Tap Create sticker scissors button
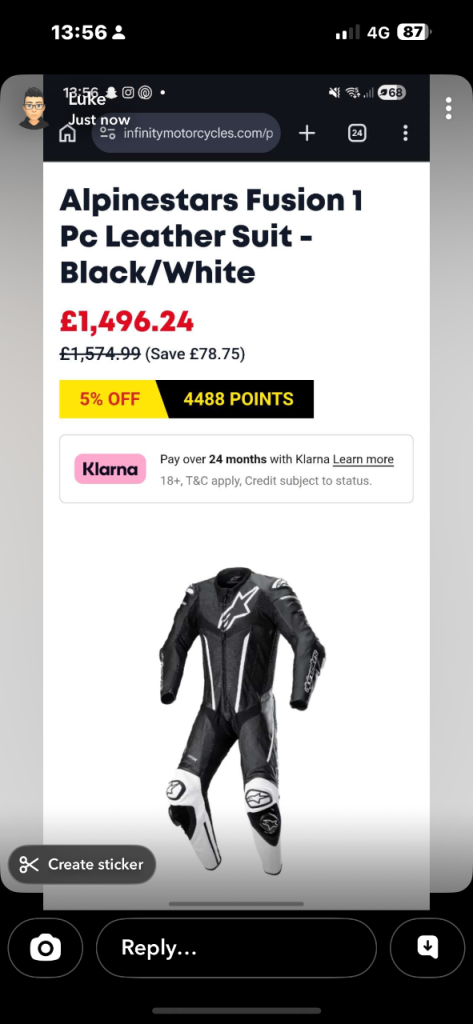The width and height of the screenshot is (473, 1024). click(82, 865)
